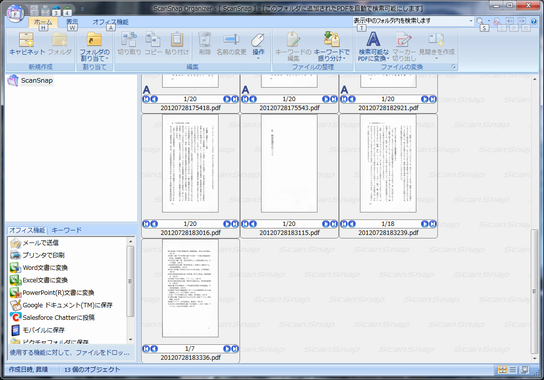This screenshot has width=544, height=380.
Task: Switch to the 表示 ribbon tab
Action: [72, 22]
